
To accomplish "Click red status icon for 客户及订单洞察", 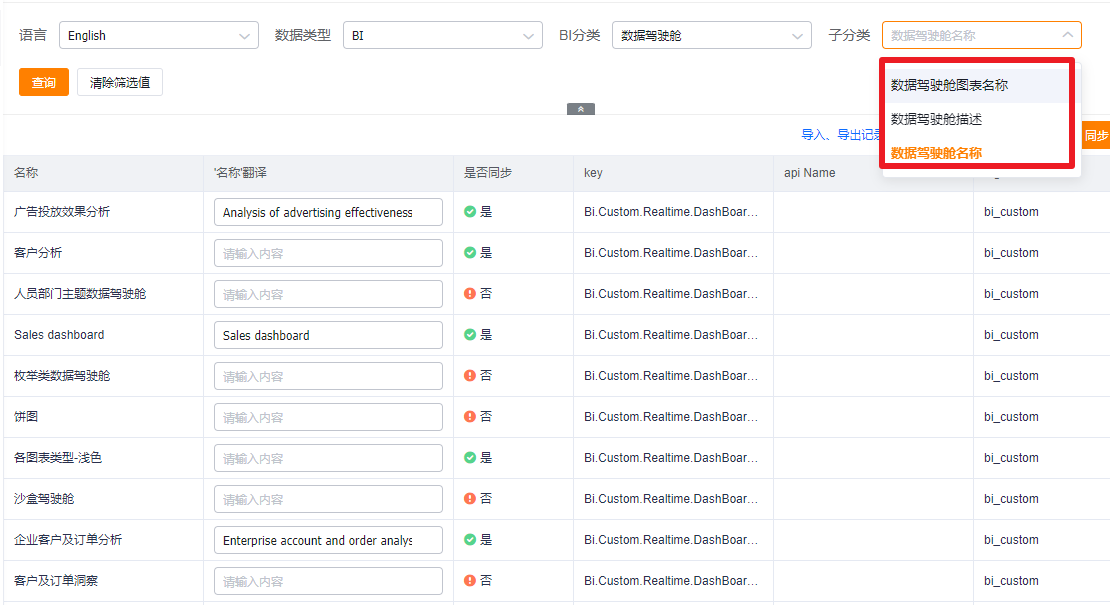I will (x=469, y=581).
